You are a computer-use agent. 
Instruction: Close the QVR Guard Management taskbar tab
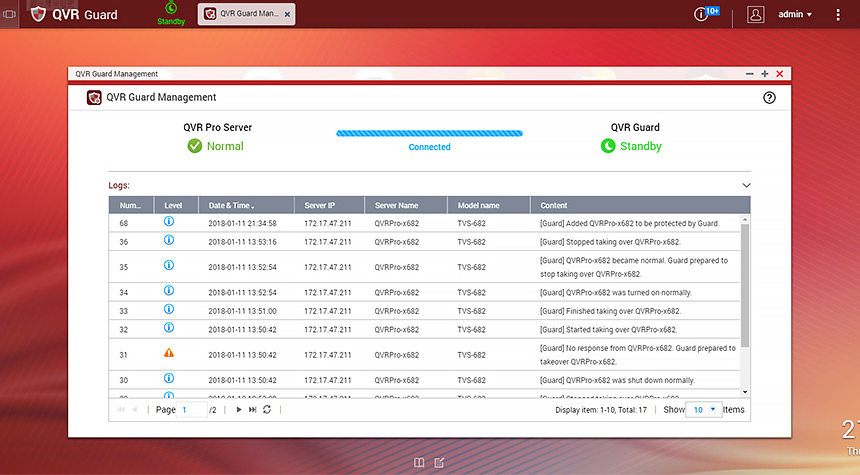click(x=287, y=15)
